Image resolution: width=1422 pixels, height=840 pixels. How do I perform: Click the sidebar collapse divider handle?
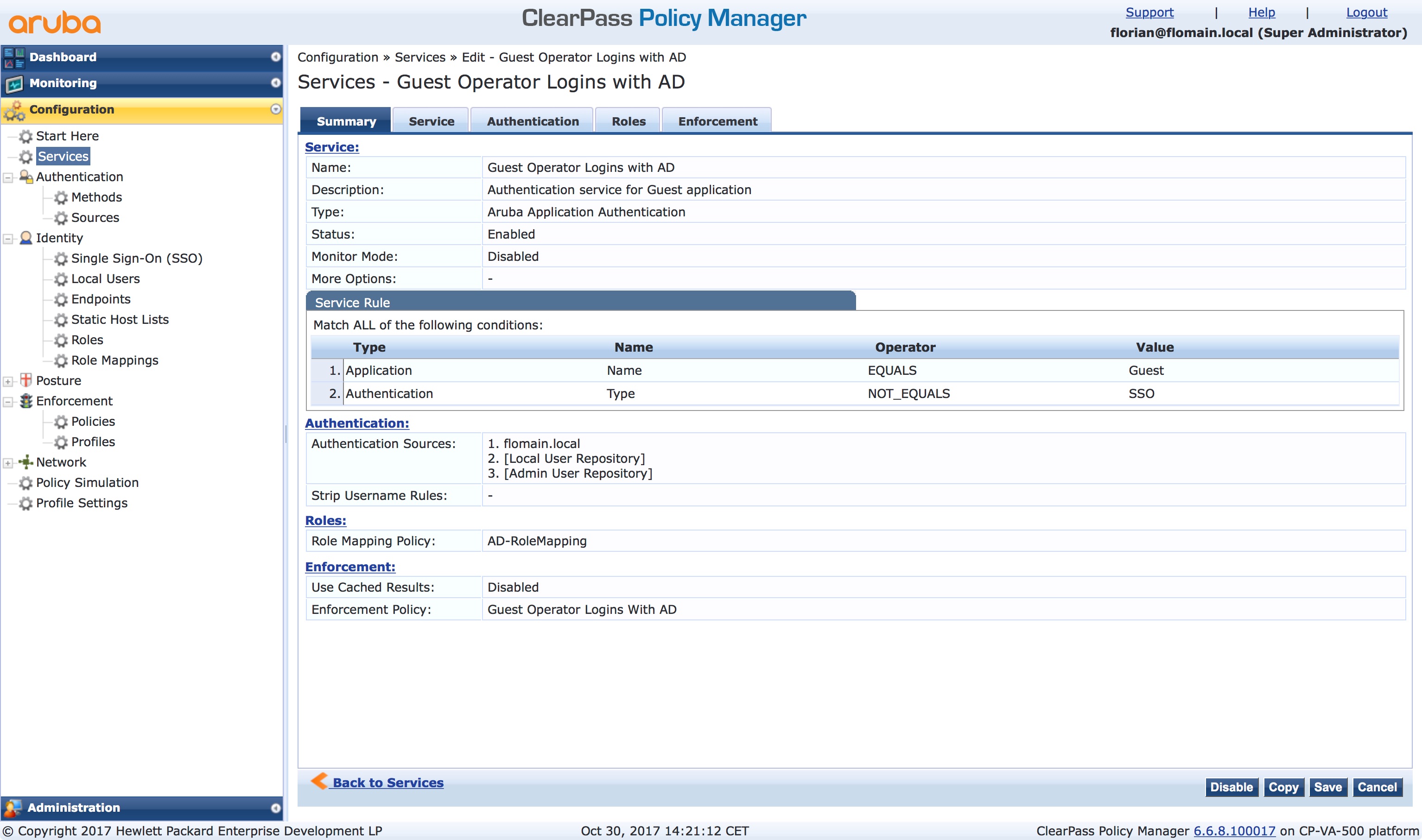(x=286, y=434)
